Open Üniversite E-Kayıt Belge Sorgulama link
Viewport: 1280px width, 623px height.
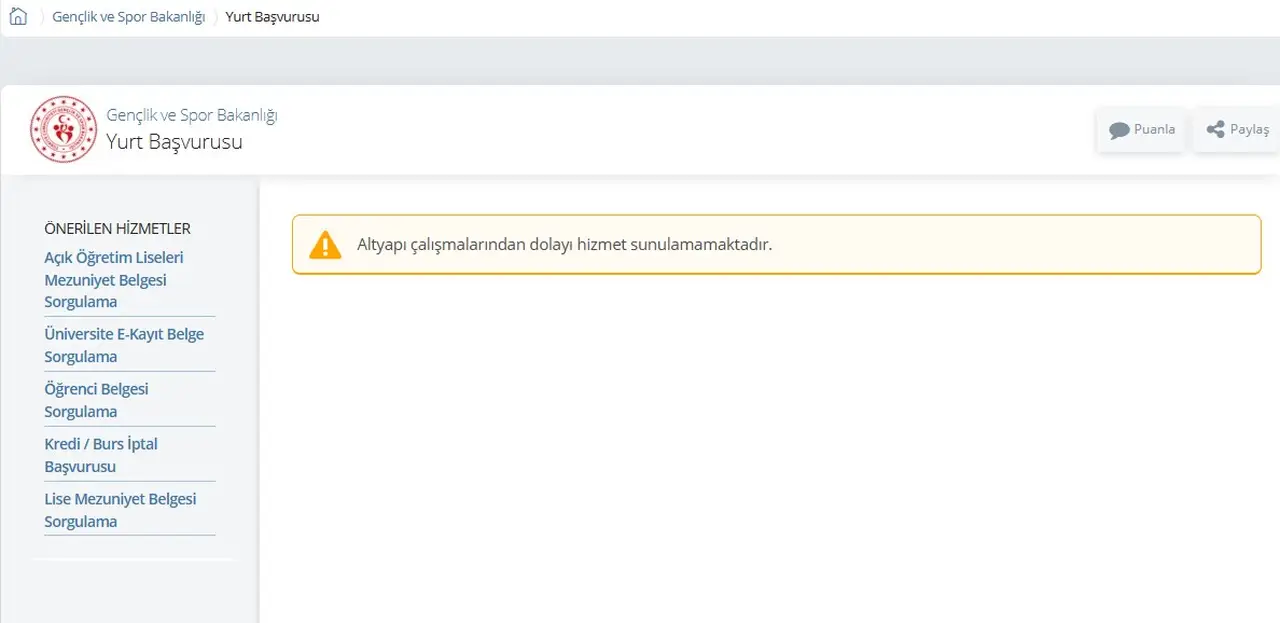pyautogui.click(x=124, y=345)
